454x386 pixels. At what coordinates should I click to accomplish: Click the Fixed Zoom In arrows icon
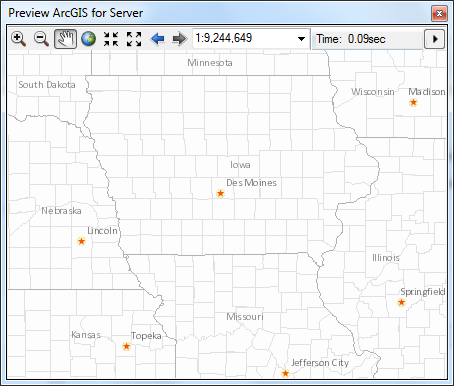[x=111, y=39]
